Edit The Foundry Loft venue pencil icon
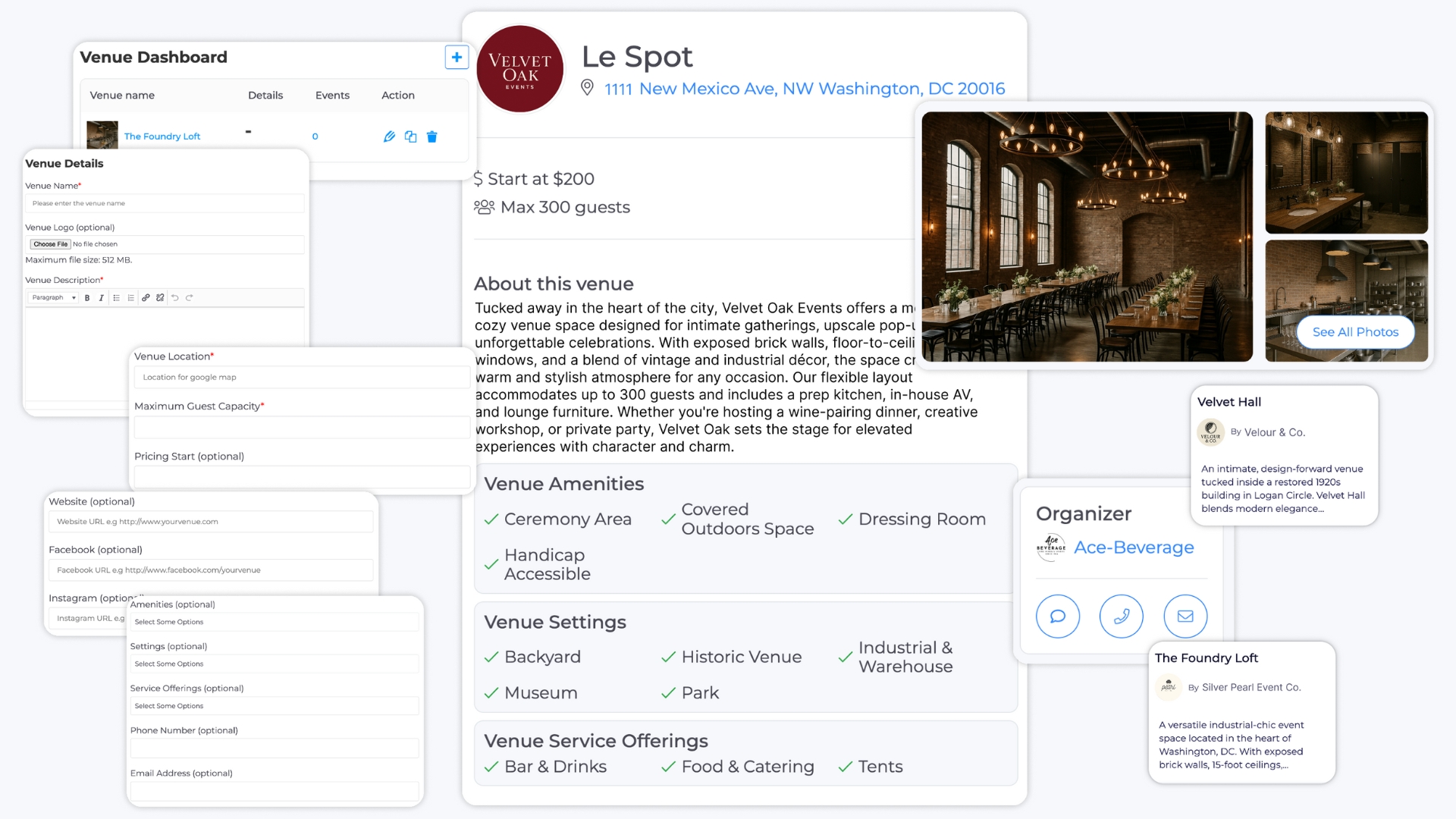The height and width of the screenshot is (819, 1456). pos(389,136)
